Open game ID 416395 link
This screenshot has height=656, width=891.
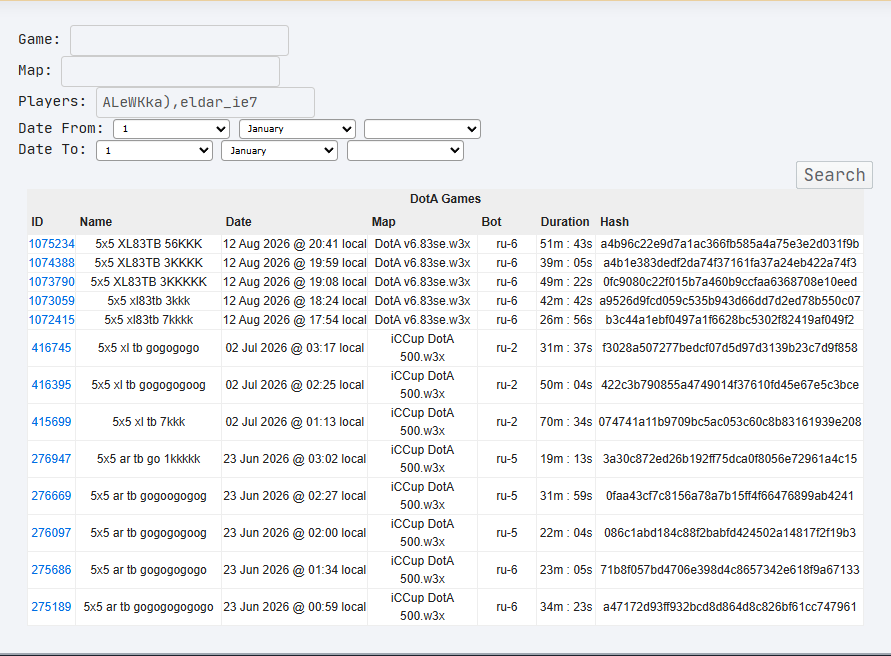51,385
